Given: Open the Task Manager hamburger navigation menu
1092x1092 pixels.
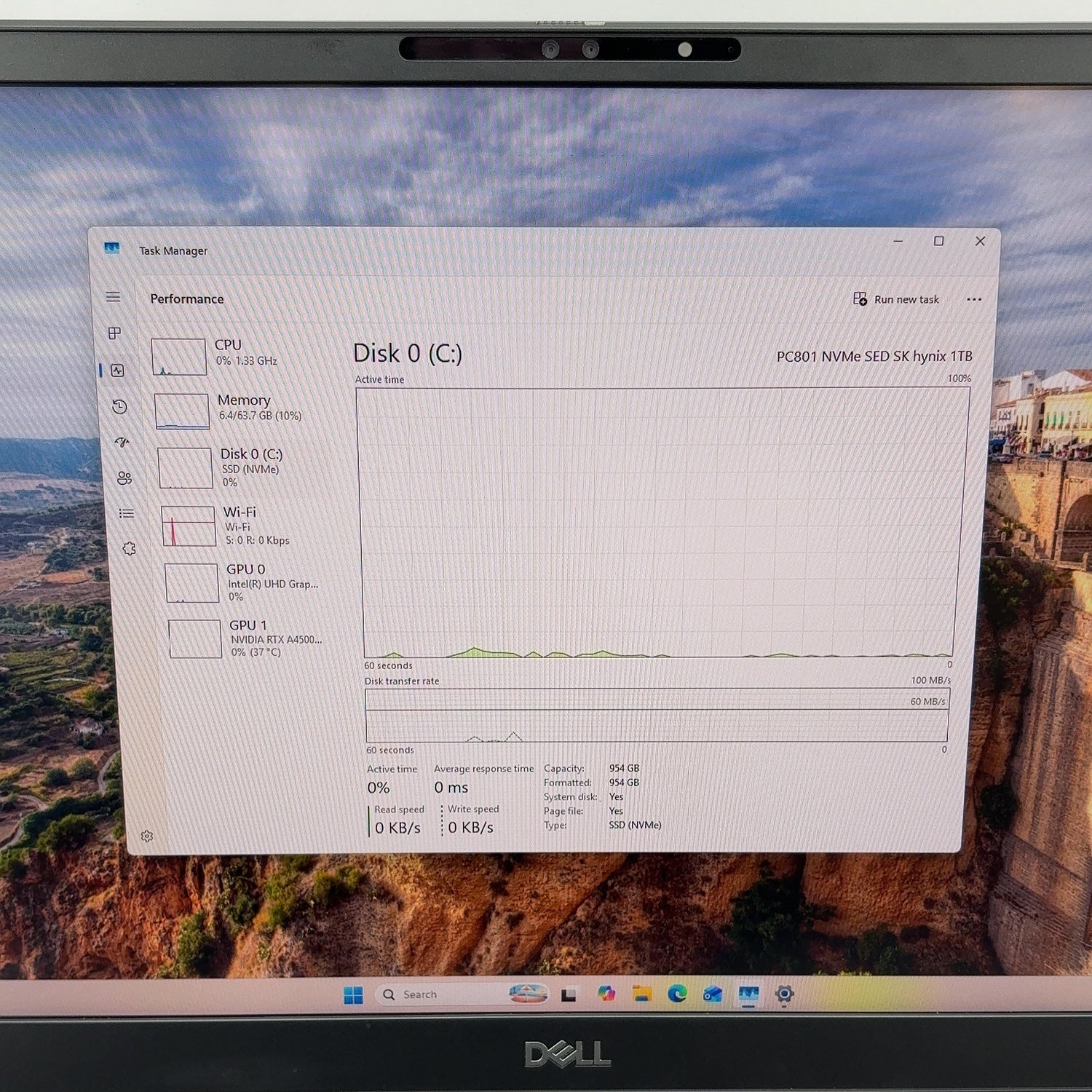Looking at the screenshot, I should [x=113, y=297].
